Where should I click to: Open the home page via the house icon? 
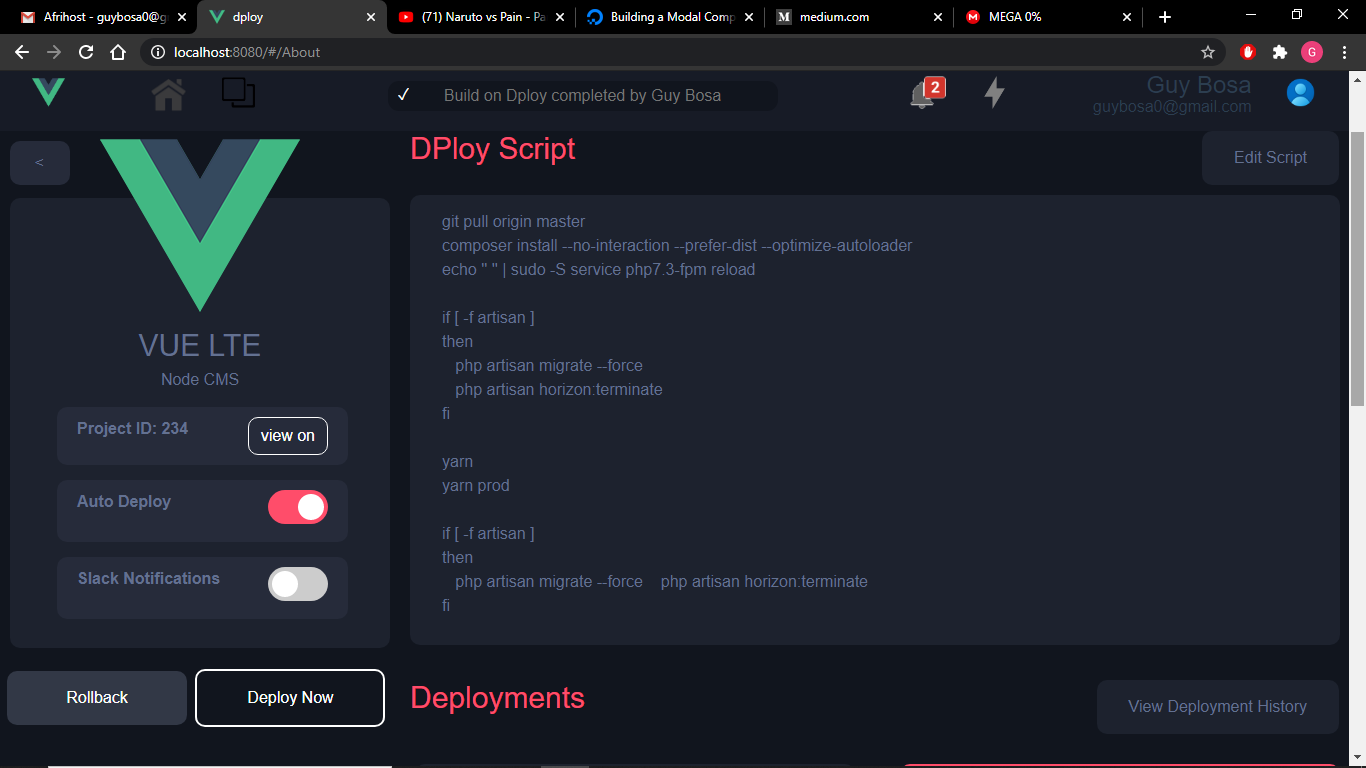point(167,93)
